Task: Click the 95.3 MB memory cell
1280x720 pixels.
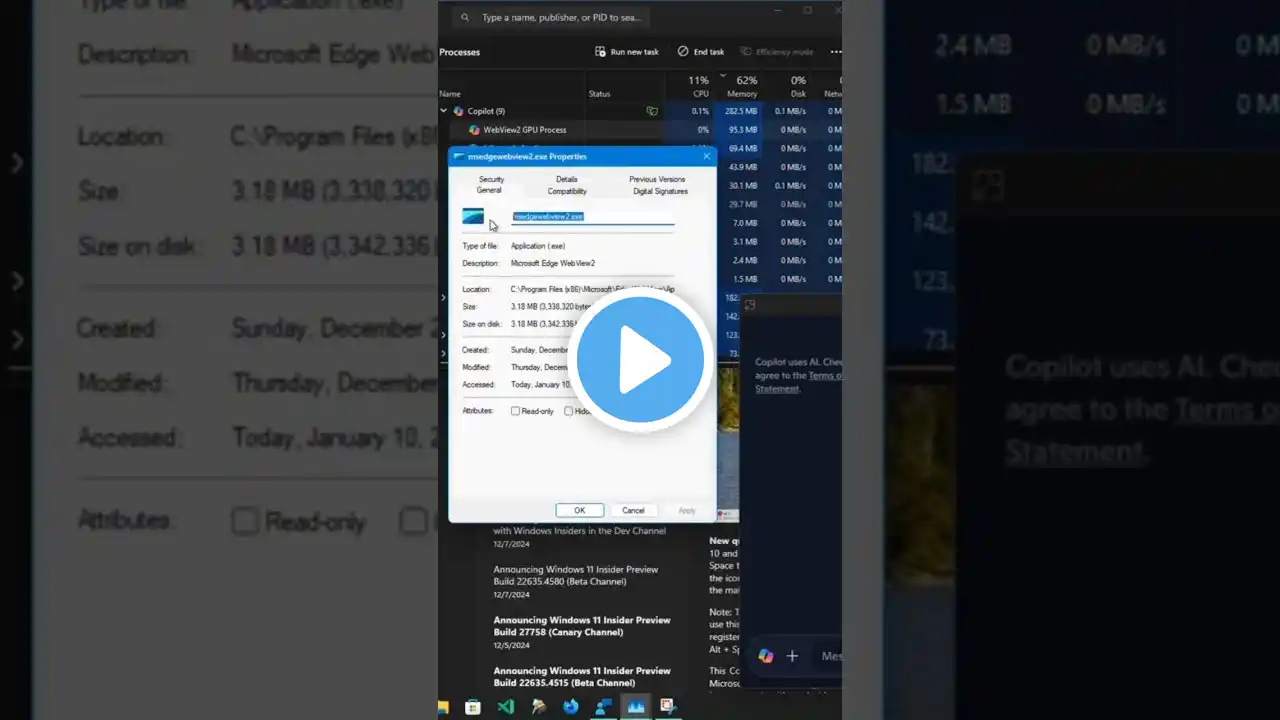Action: 743,130
